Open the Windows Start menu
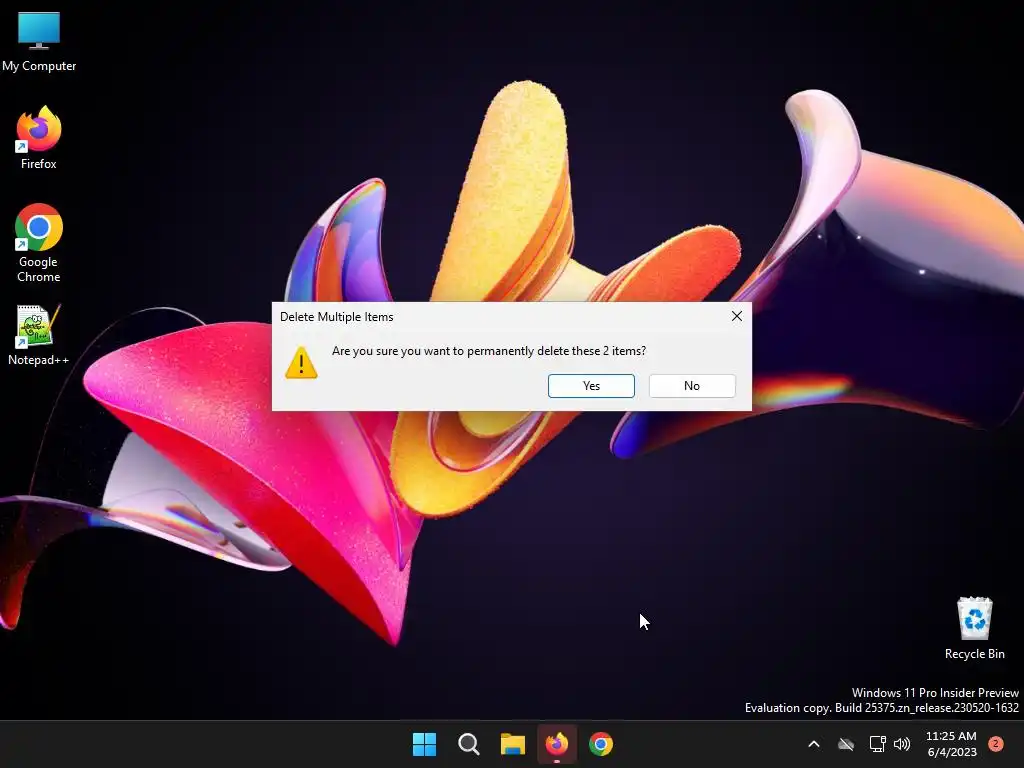The height and width of the screenshot is (768, 1024). point(424,744)
